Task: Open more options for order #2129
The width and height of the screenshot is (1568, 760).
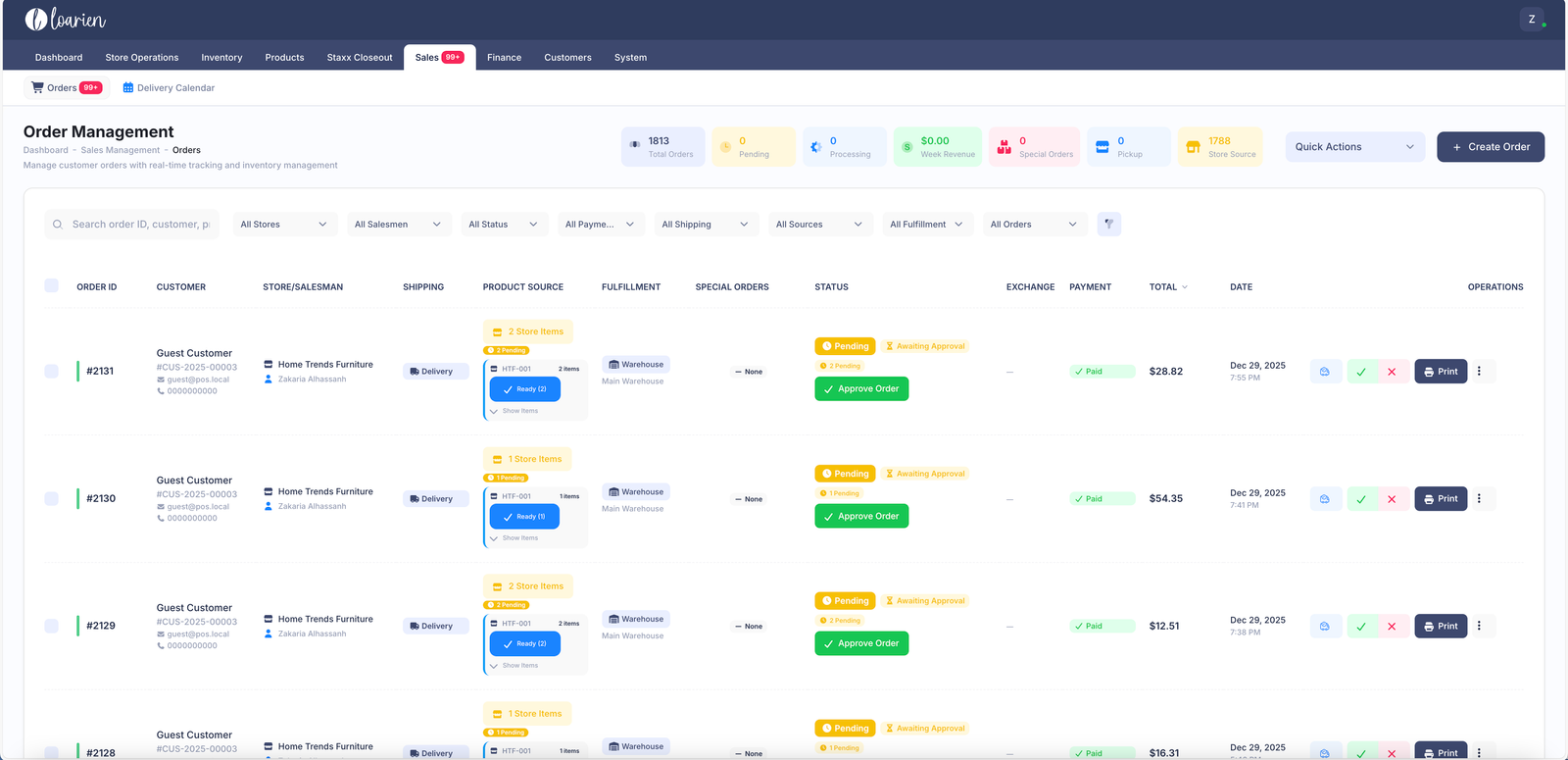Action: tap(1479, 626)
